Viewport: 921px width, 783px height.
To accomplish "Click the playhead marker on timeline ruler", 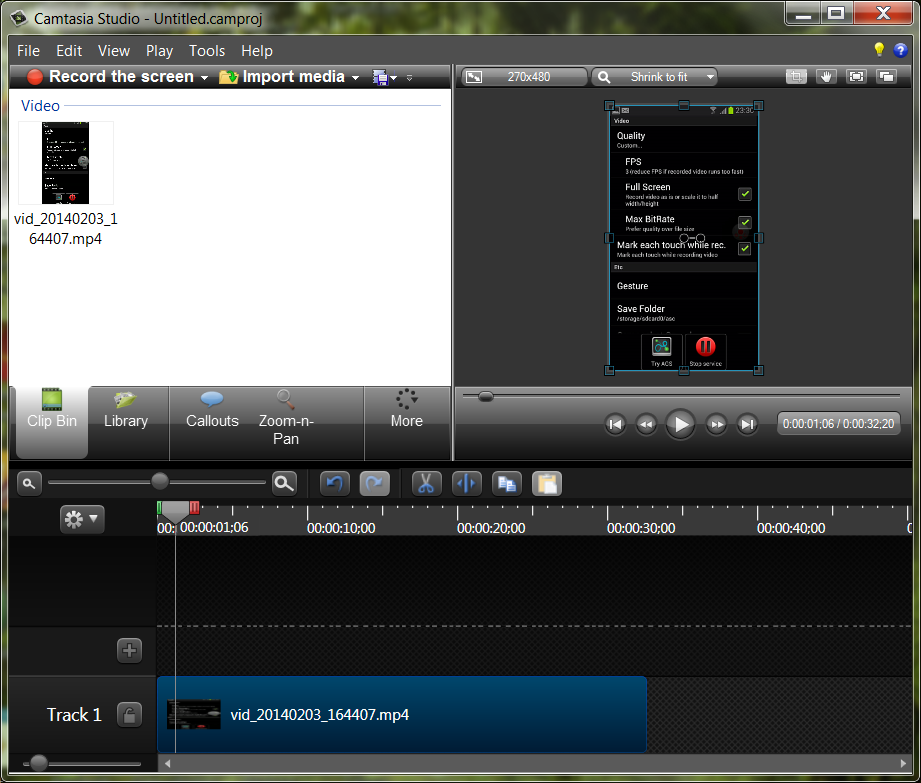I will [x=175, y=512].
